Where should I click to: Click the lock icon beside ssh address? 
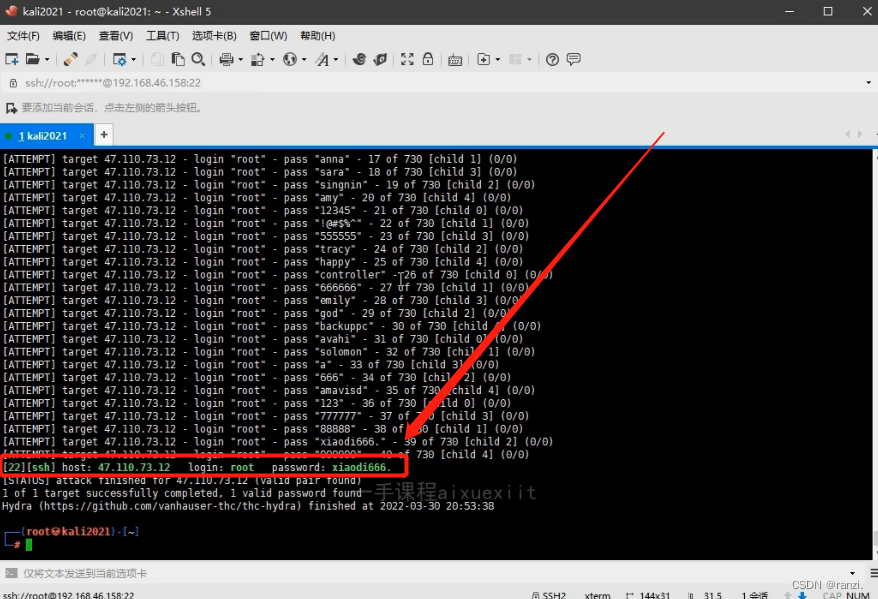point(13,83)
